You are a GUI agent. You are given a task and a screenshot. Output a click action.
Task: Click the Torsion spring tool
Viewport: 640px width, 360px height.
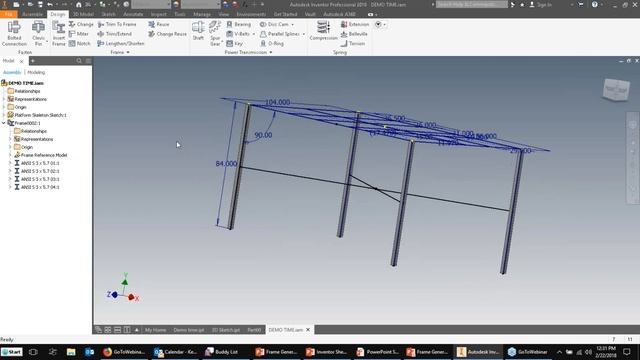[x=353, y=43]
